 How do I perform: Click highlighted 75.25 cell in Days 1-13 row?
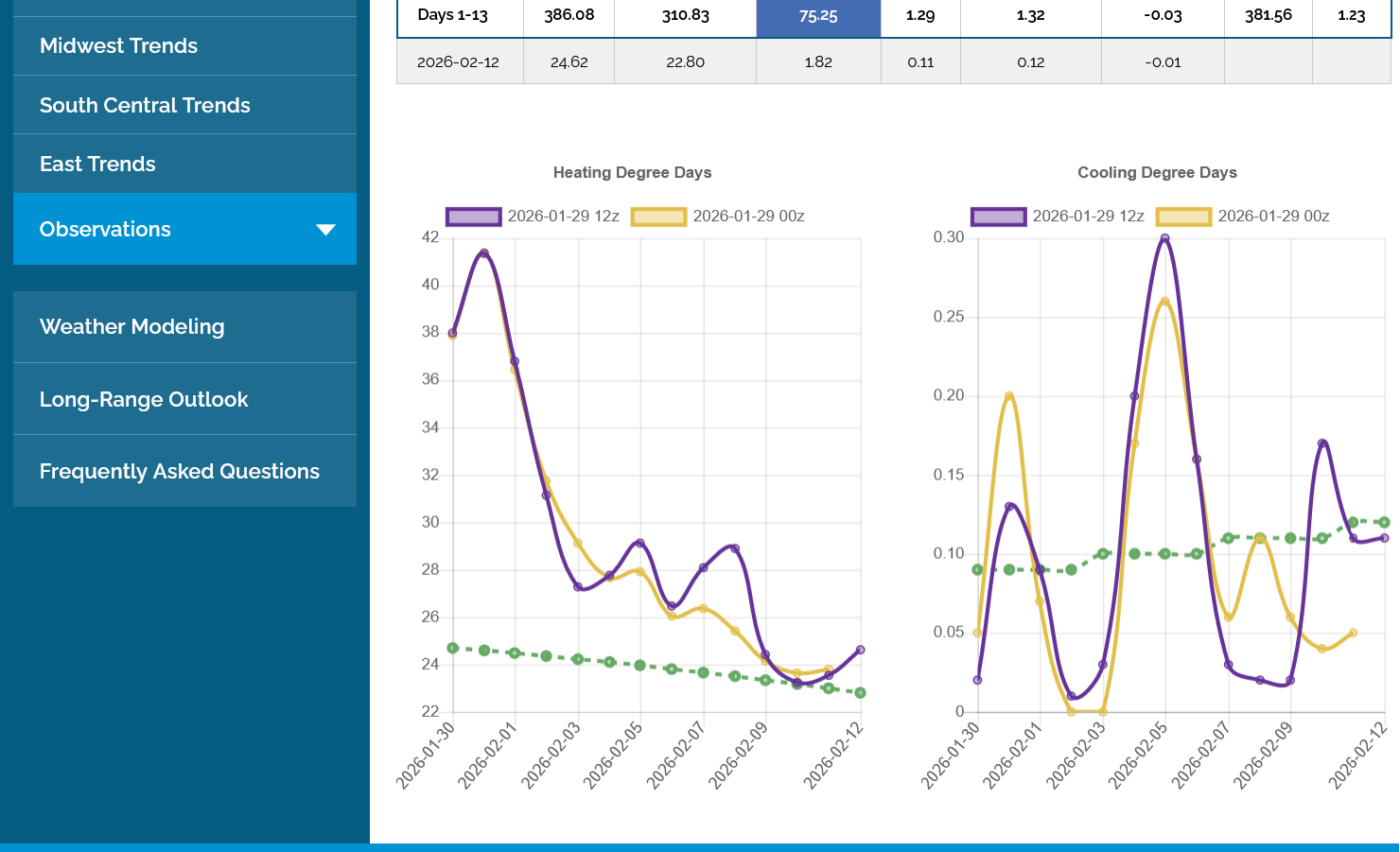pyautogui.click(x=818, y=16)
